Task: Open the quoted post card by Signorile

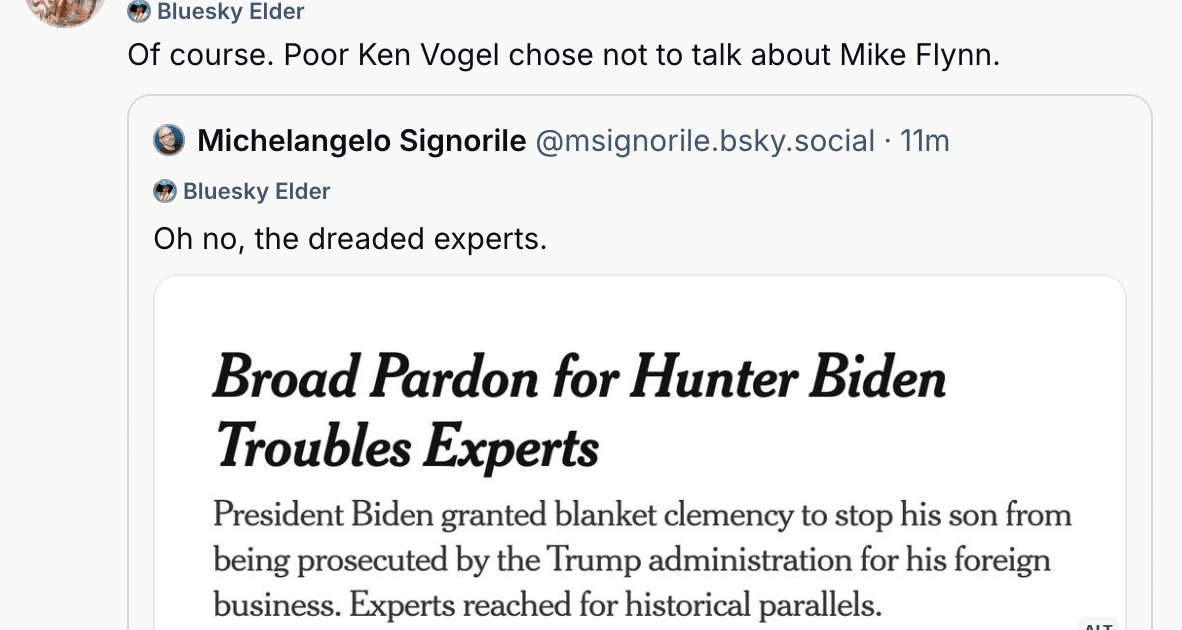Action: tap(639, 362)
